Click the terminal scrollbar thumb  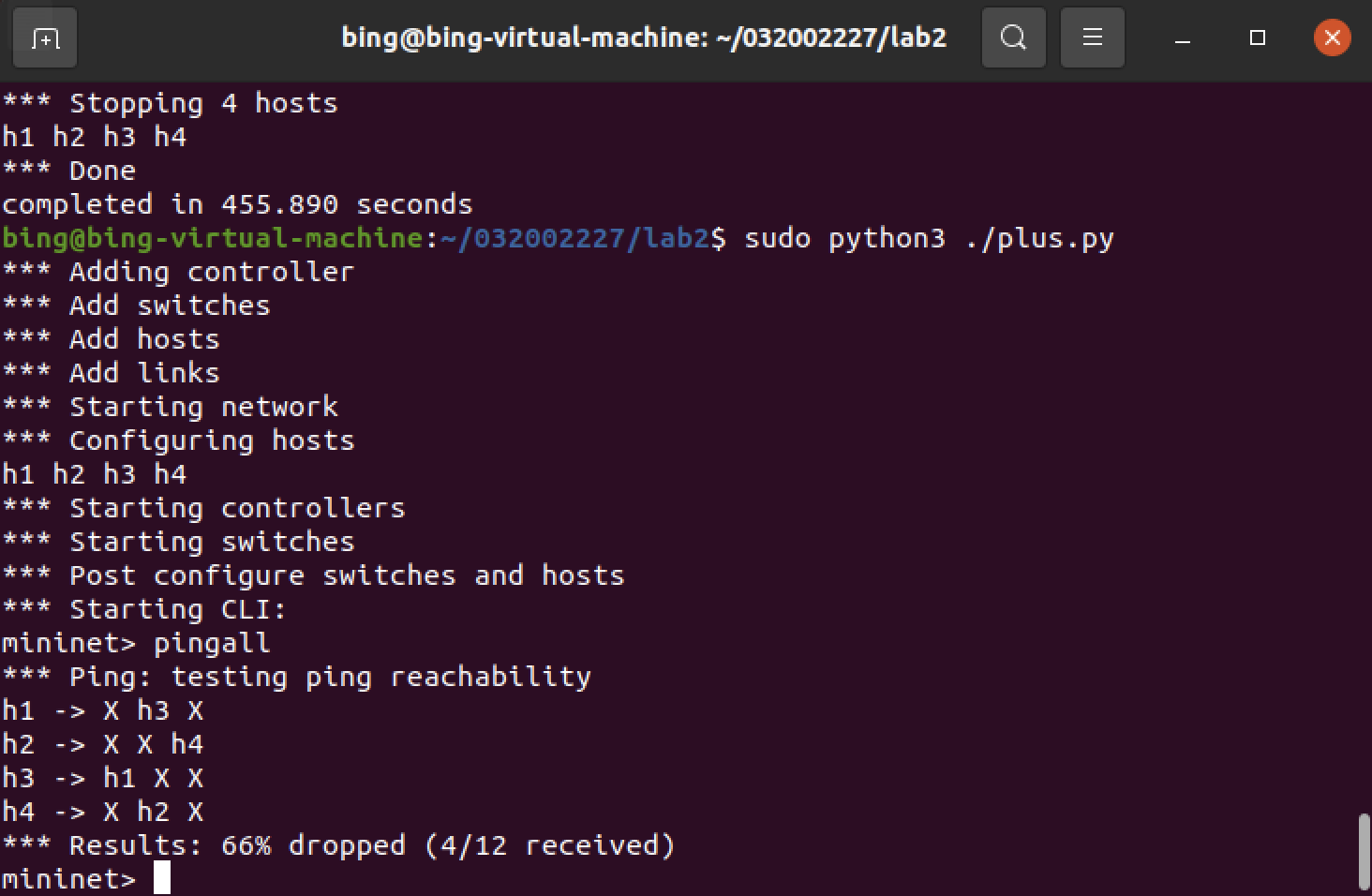coord(1364,851)
